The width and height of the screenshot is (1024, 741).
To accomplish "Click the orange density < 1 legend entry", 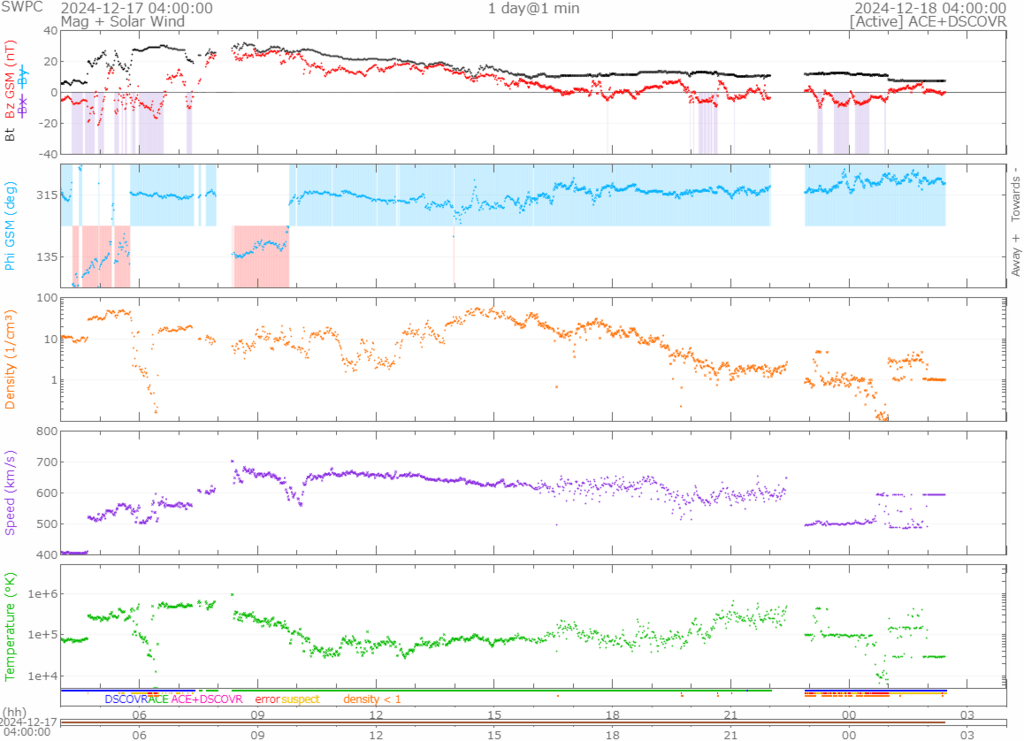I will click(x=372, y=699).
